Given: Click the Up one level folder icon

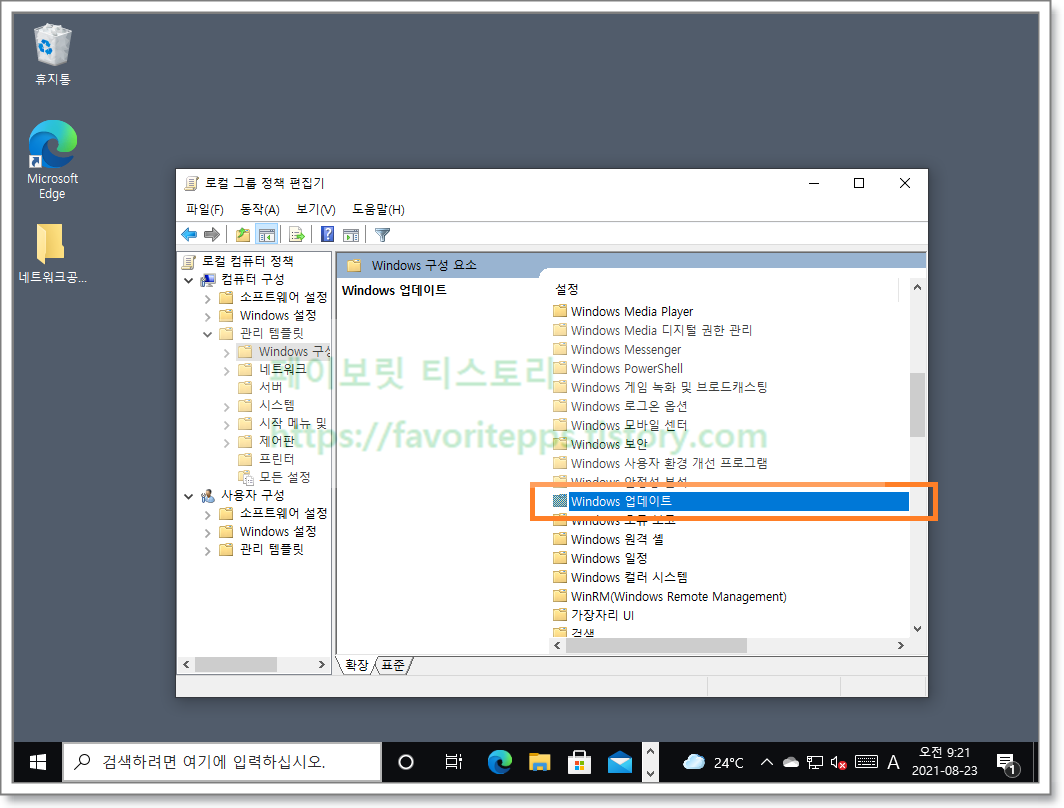Looking at the screenshot, I should coord(242,235).
